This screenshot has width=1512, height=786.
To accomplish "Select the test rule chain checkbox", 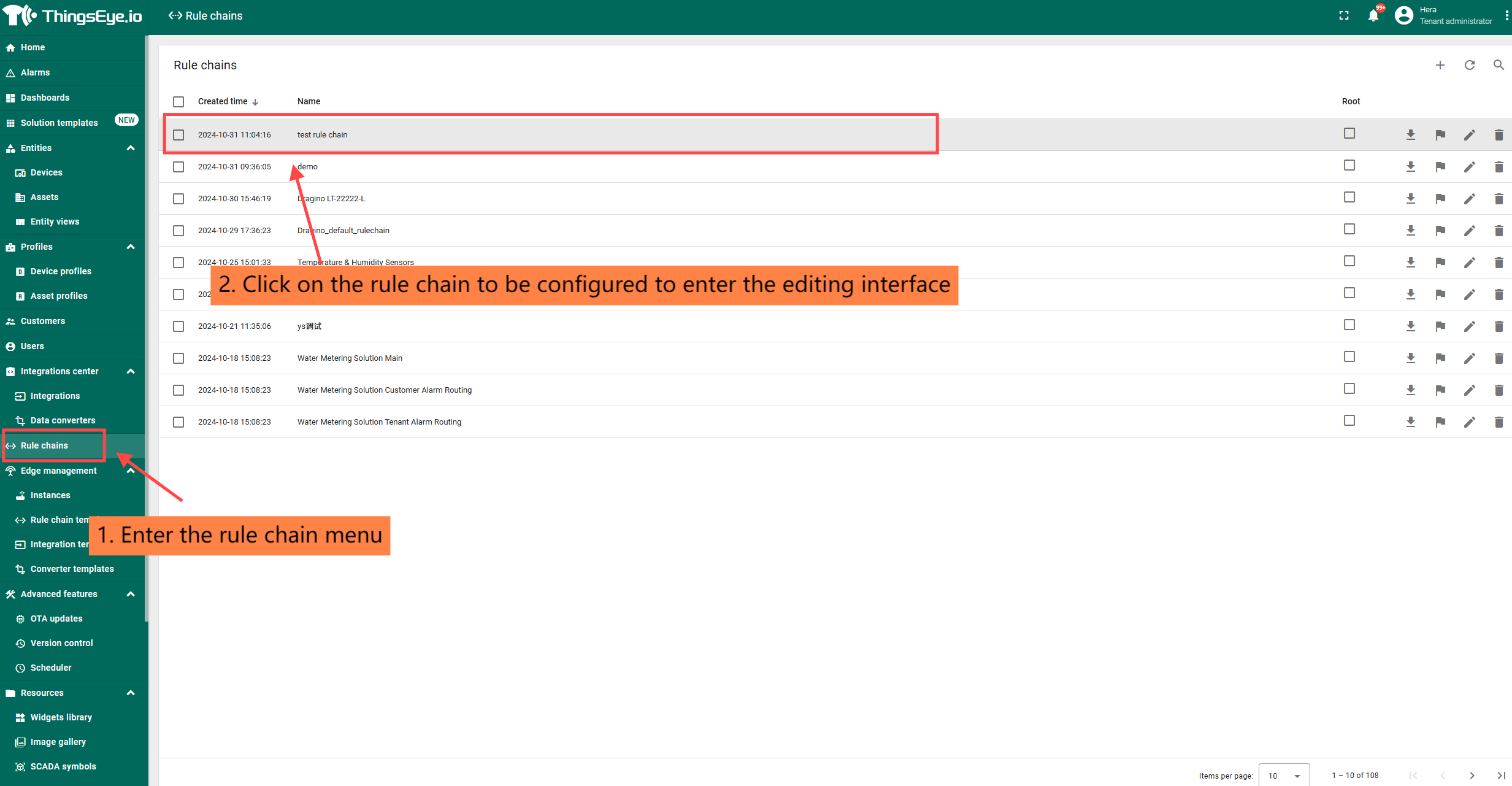I will pos(178,135).
